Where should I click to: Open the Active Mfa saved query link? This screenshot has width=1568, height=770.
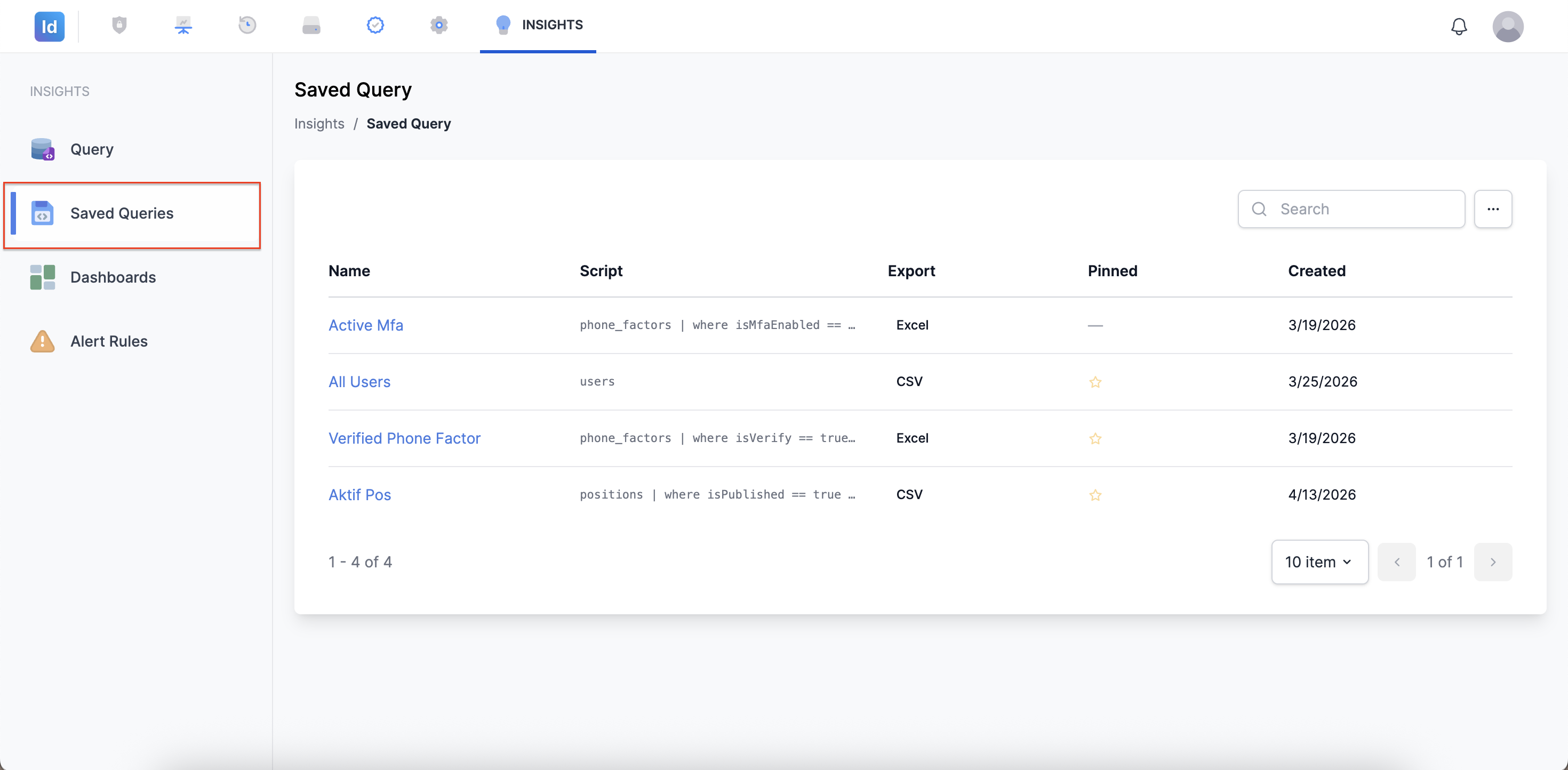(x=366, y=325)
